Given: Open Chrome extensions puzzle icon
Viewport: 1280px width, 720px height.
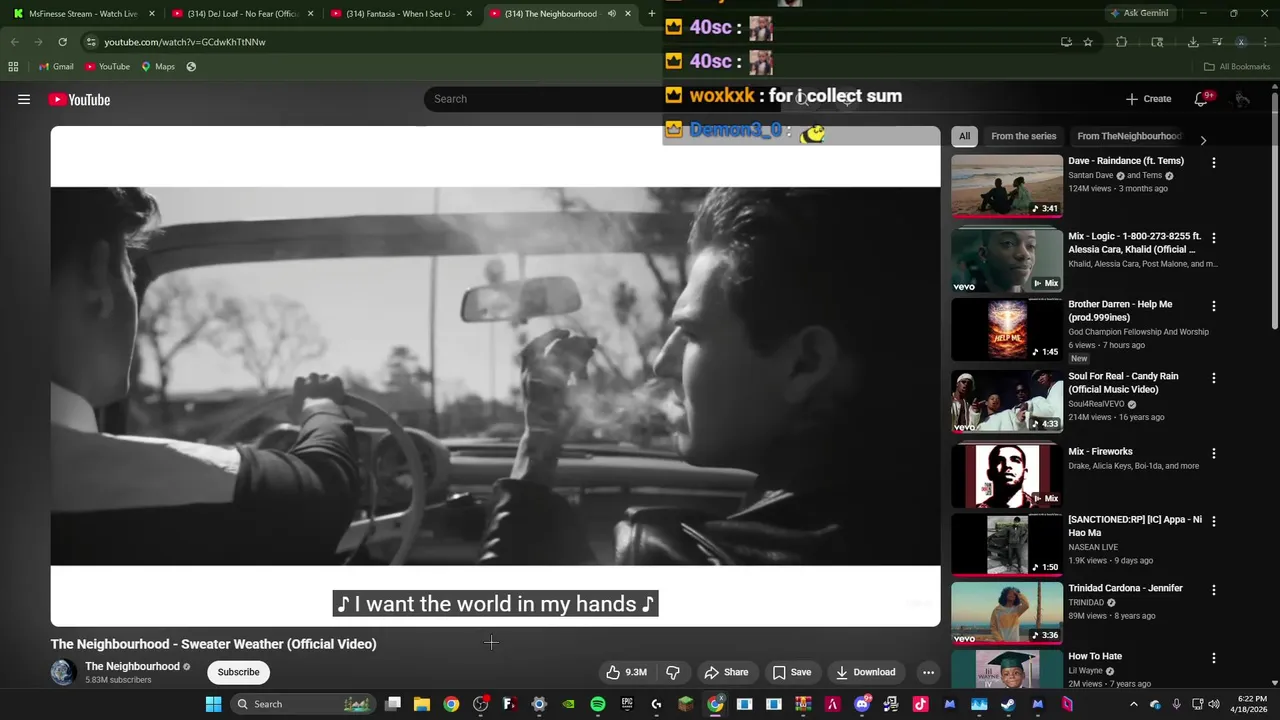Looking at the screenshot, I should coord(1121,42).
